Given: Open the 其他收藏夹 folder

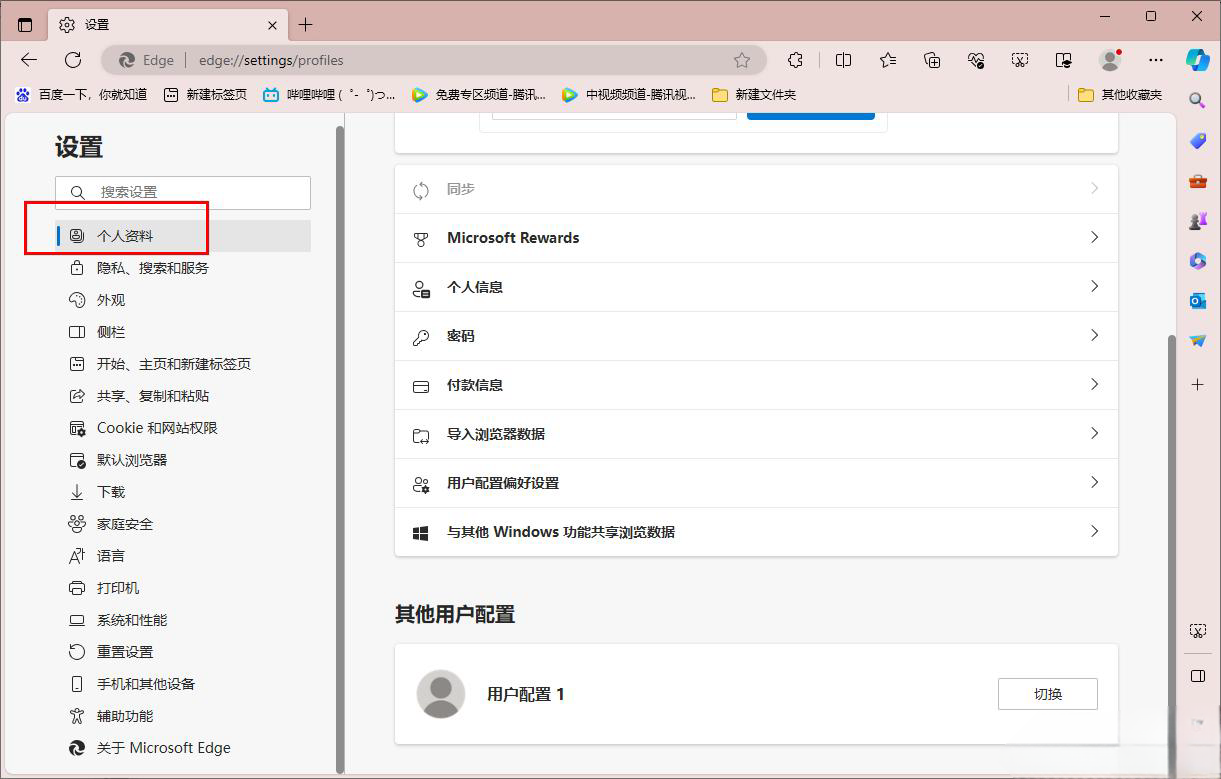Looking at the screenshot, I should [1120, 94].
